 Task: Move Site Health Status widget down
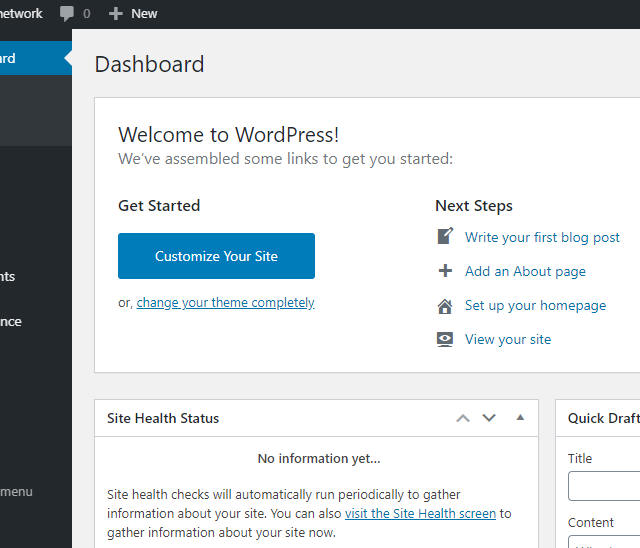tap(489, 418)
